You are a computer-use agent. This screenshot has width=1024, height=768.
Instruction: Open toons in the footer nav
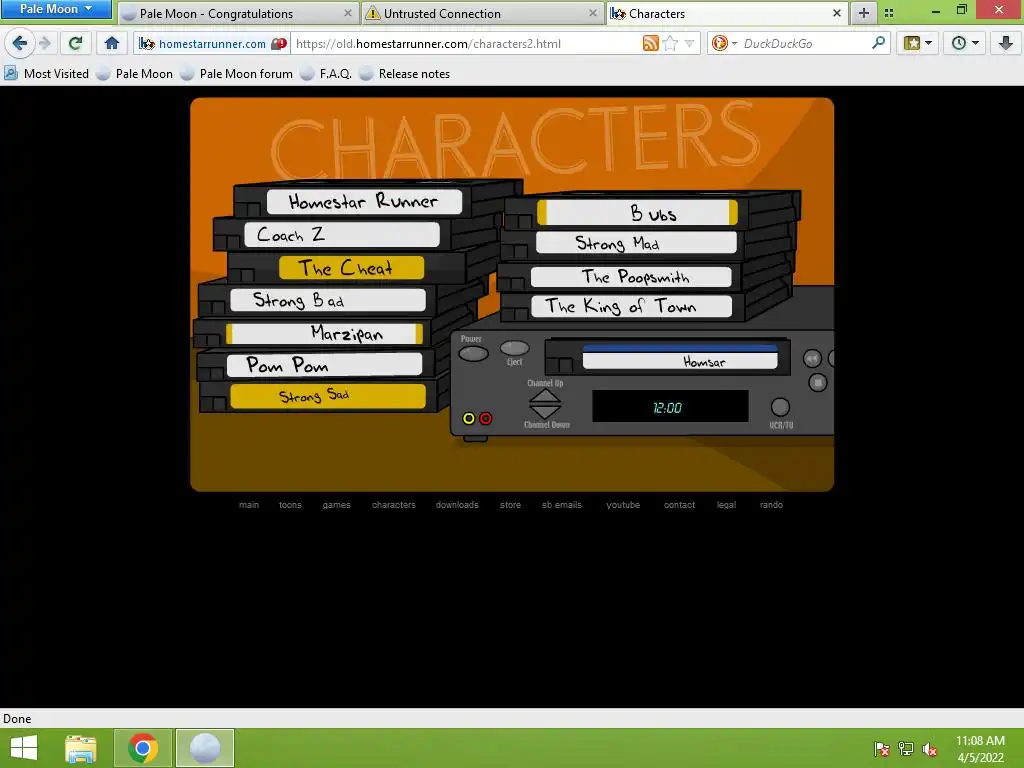290,505
